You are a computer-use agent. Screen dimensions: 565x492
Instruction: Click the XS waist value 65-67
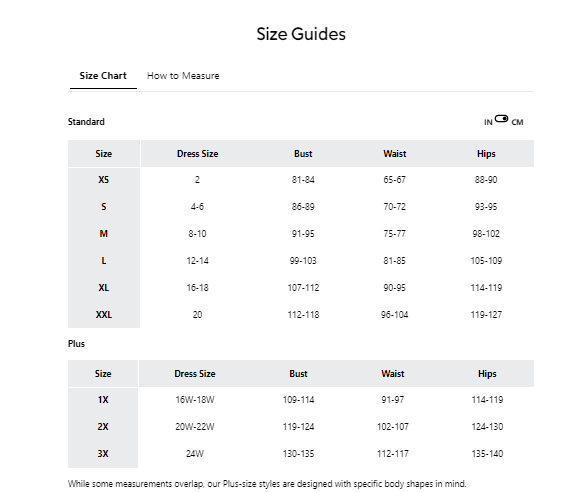click(395, 179)
